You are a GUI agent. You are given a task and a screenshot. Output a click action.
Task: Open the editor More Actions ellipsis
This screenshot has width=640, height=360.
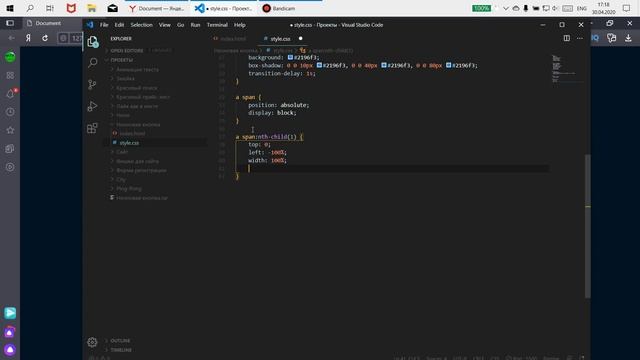click(580, 38)
